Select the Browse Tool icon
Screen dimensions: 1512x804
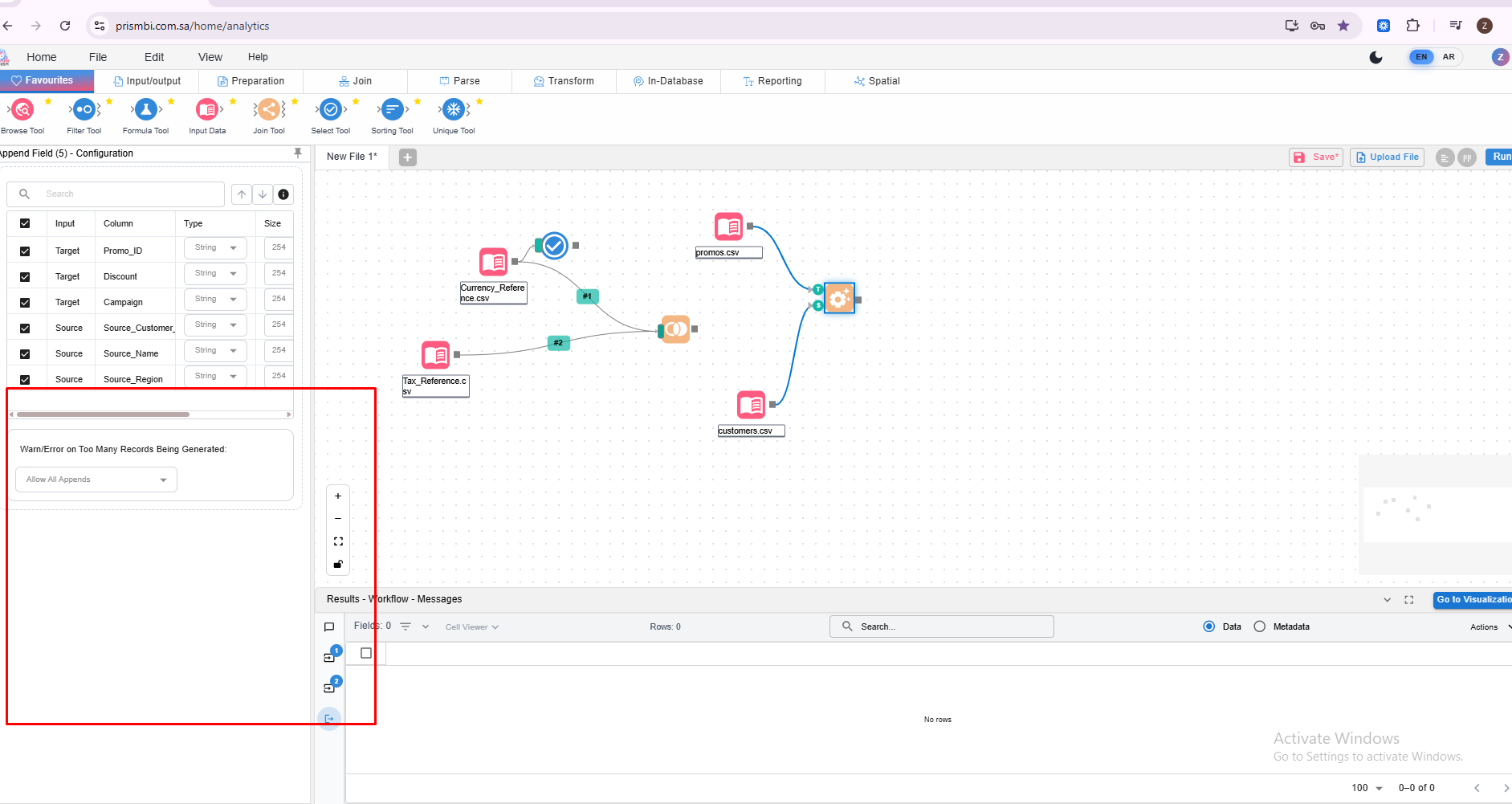point(22,109)
